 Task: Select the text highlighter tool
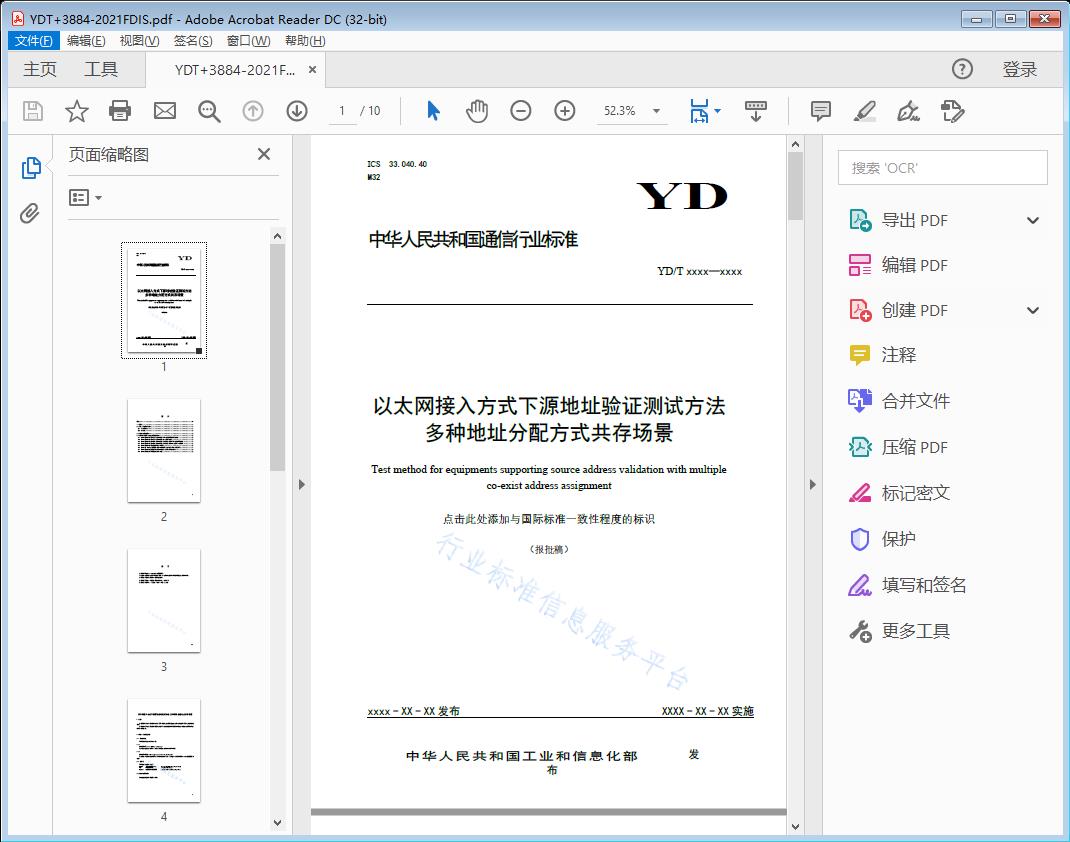pos(863,112)
